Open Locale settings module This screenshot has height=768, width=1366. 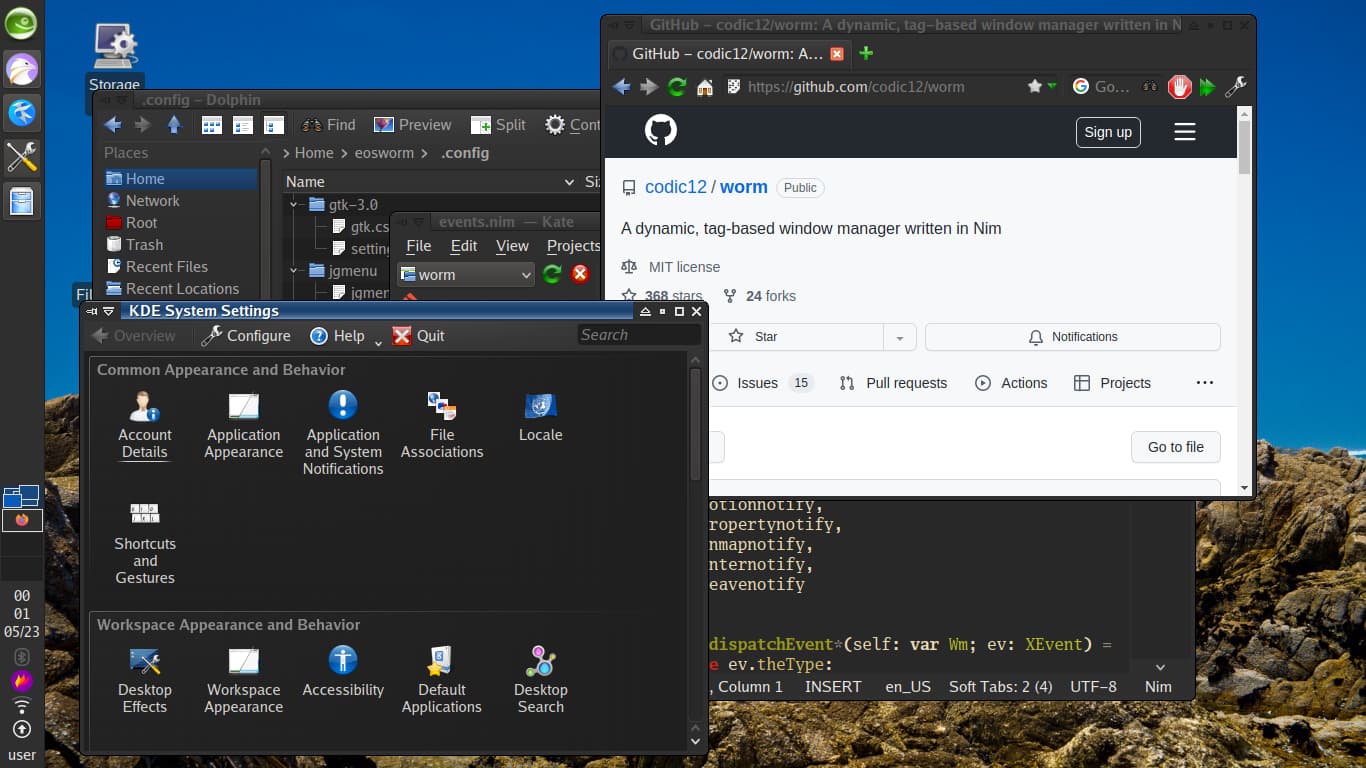[x=541, y=417]
